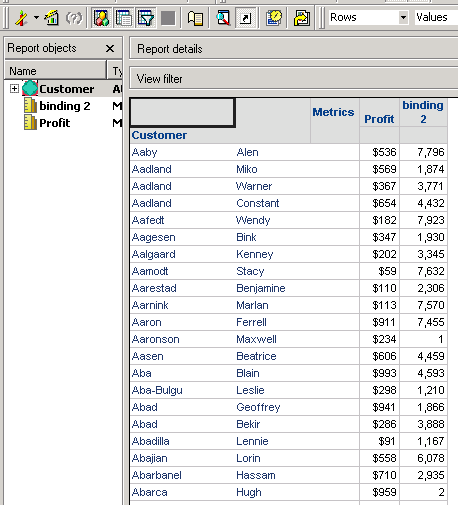Click the bar chart graph icon
Screen dimensions: 458x505
click(52, 18)
